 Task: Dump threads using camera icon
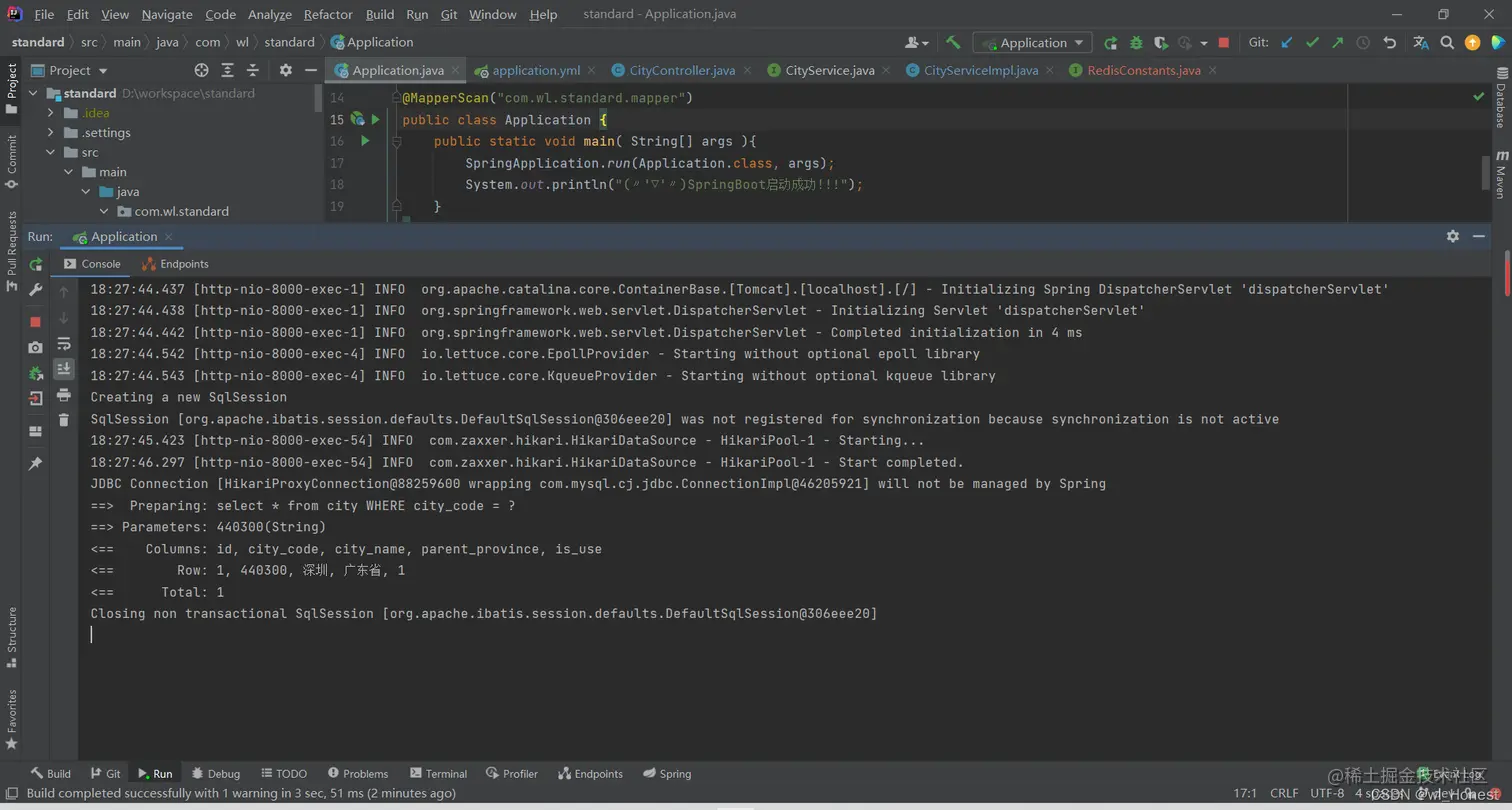tap(36, 347)
